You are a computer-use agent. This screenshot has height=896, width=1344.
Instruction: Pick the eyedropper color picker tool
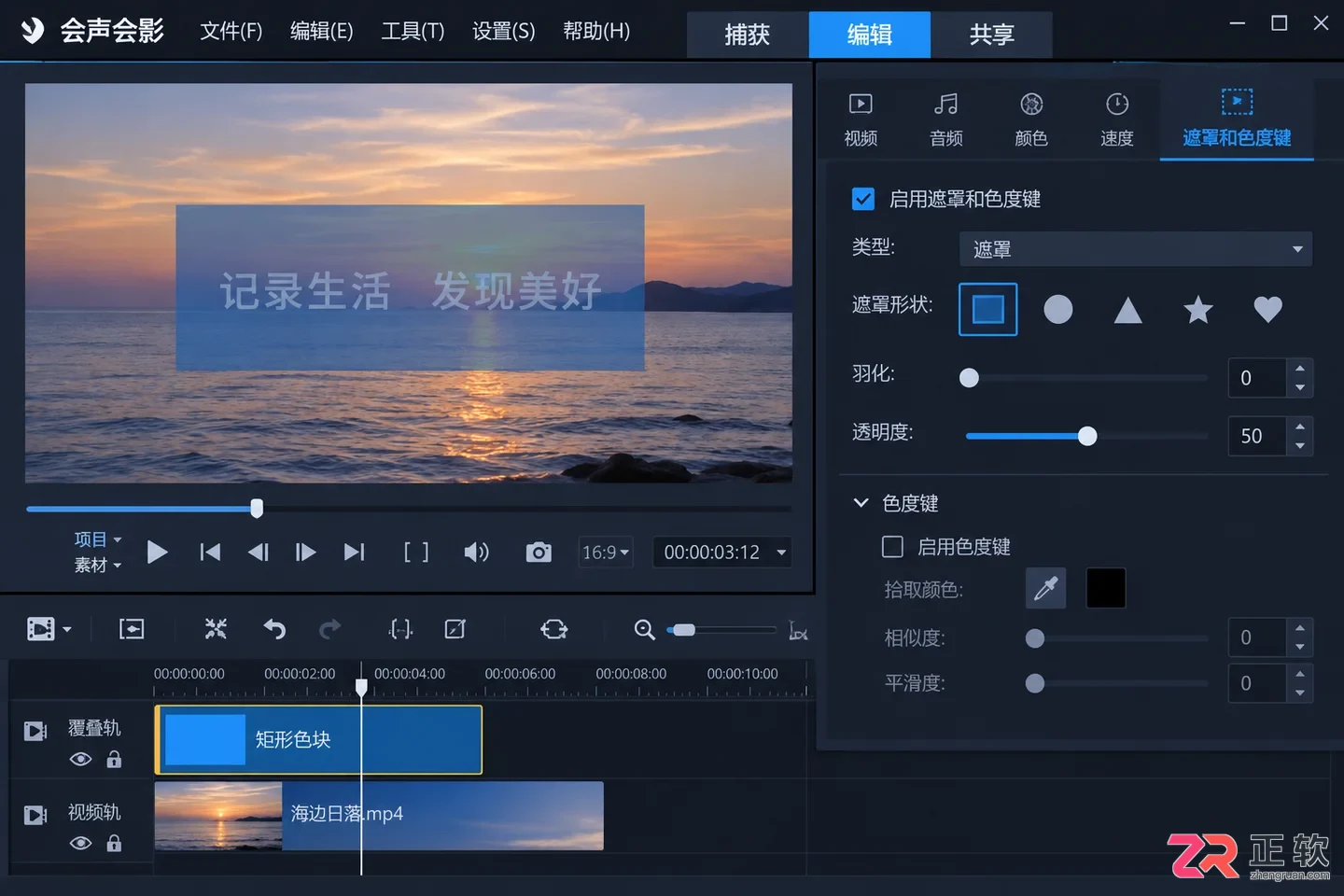tap(1046, 588)
